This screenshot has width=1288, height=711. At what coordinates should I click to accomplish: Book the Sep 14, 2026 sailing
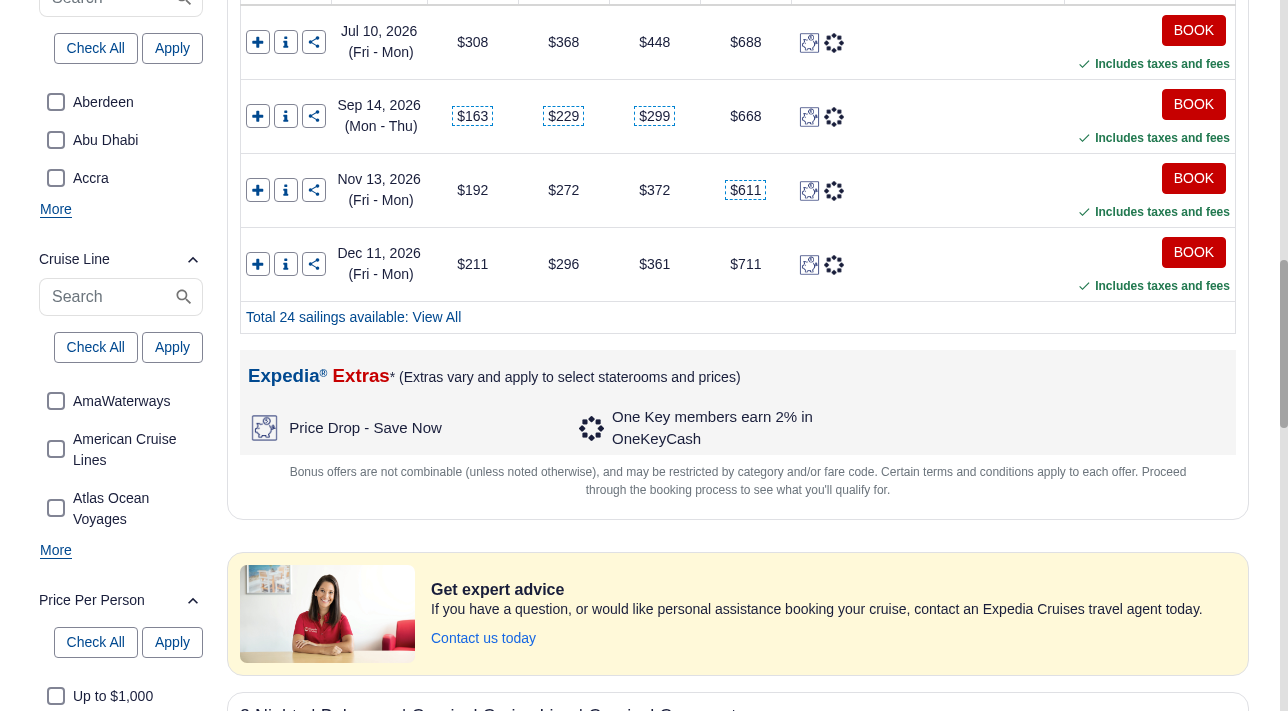click(x=1193, y=104)
